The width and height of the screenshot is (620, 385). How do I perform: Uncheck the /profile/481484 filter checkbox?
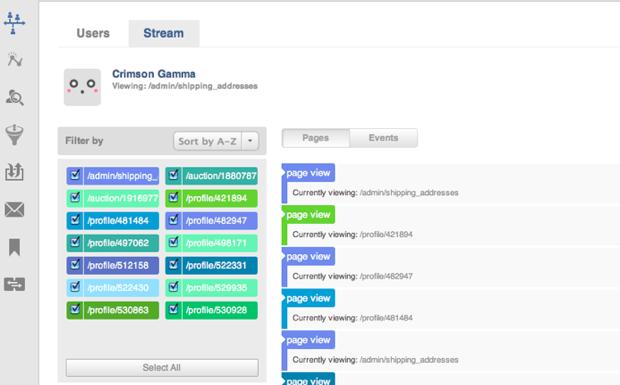point(75,220)
